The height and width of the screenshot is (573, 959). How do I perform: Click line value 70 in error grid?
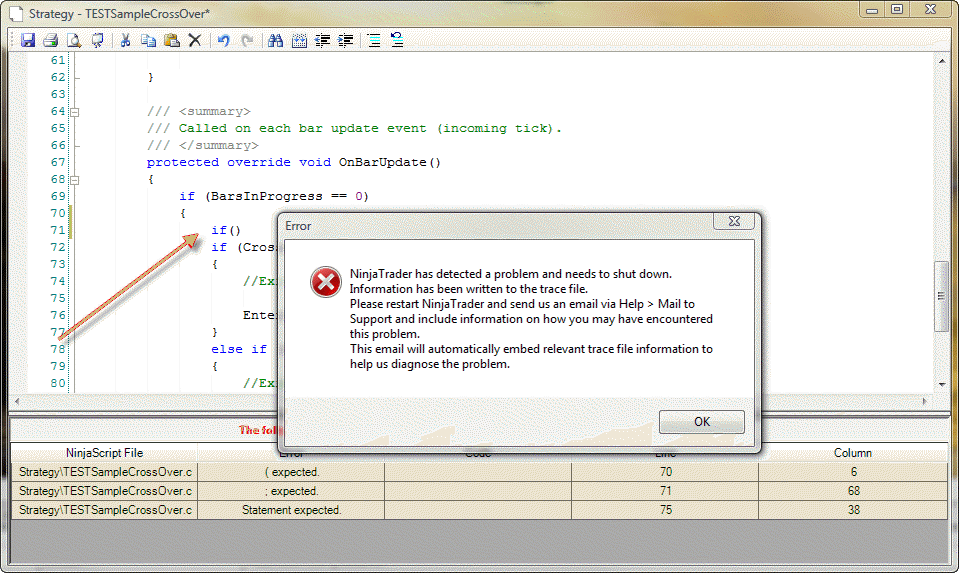click(x=665, y=472)
